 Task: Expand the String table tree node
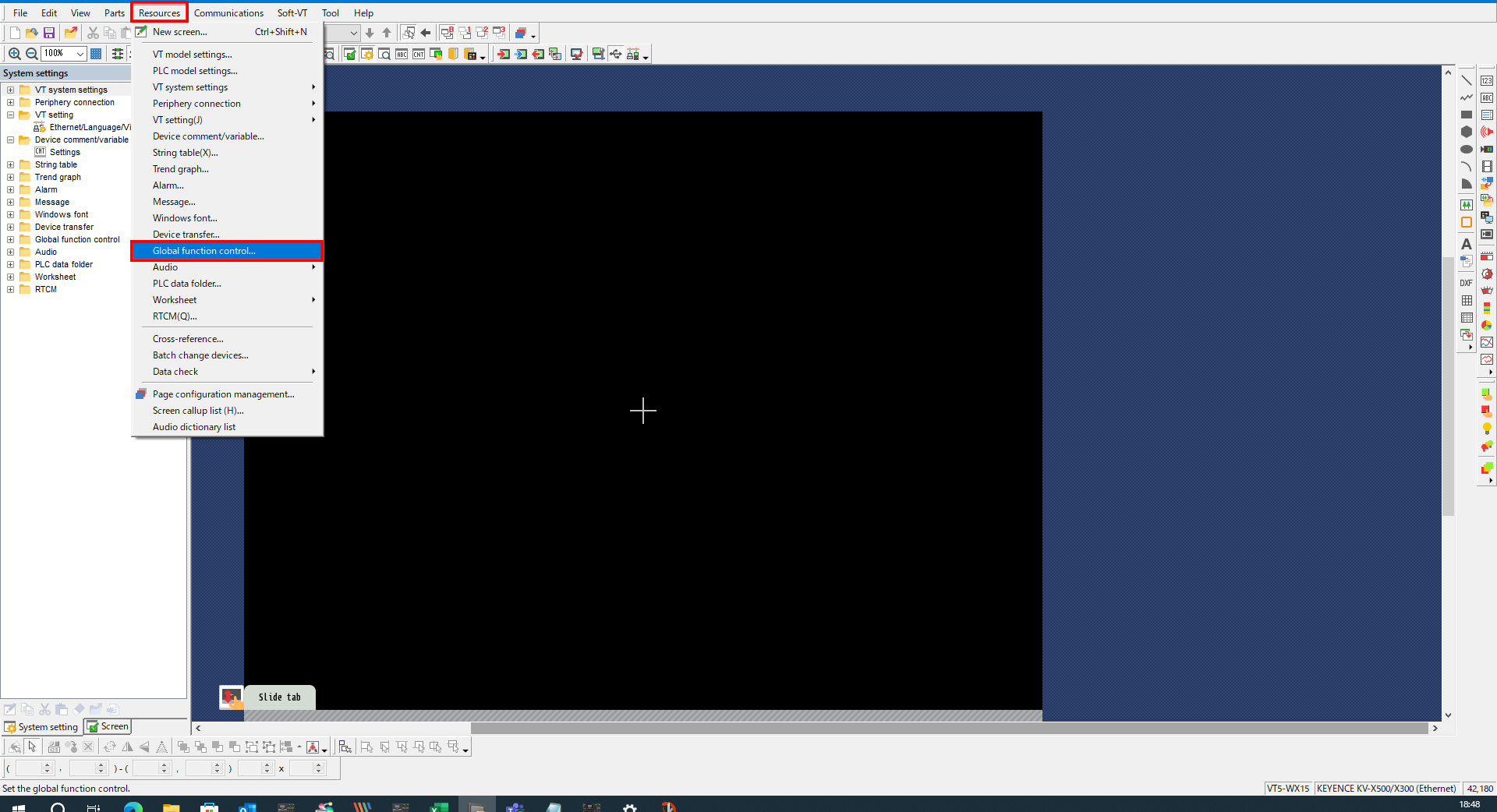[x=11, y=164]
